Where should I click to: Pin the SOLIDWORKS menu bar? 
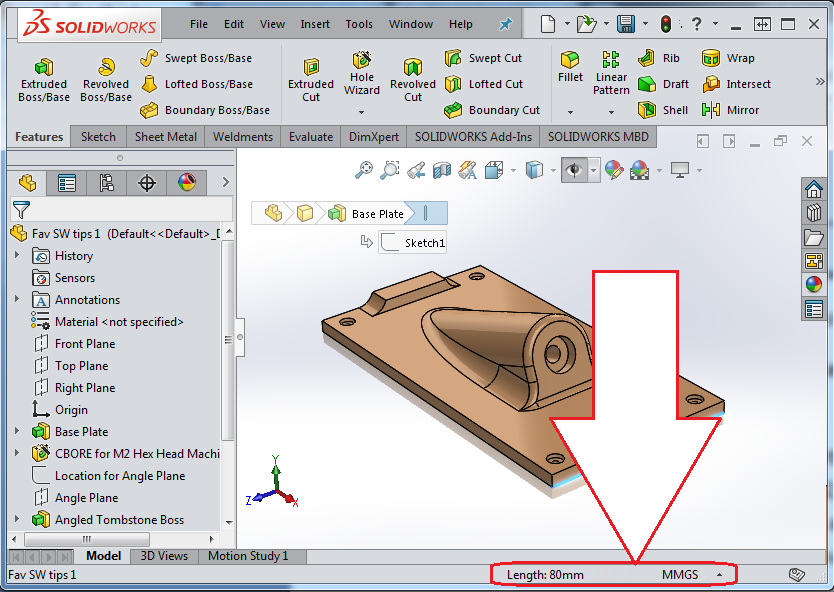(505, 24)
